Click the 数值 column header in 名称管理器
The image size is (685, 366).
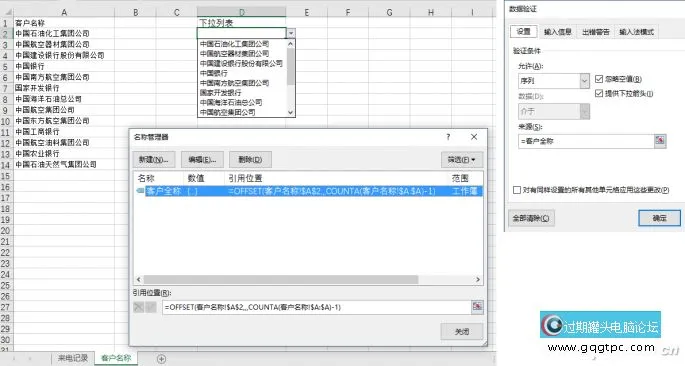[x=204, y=178]
